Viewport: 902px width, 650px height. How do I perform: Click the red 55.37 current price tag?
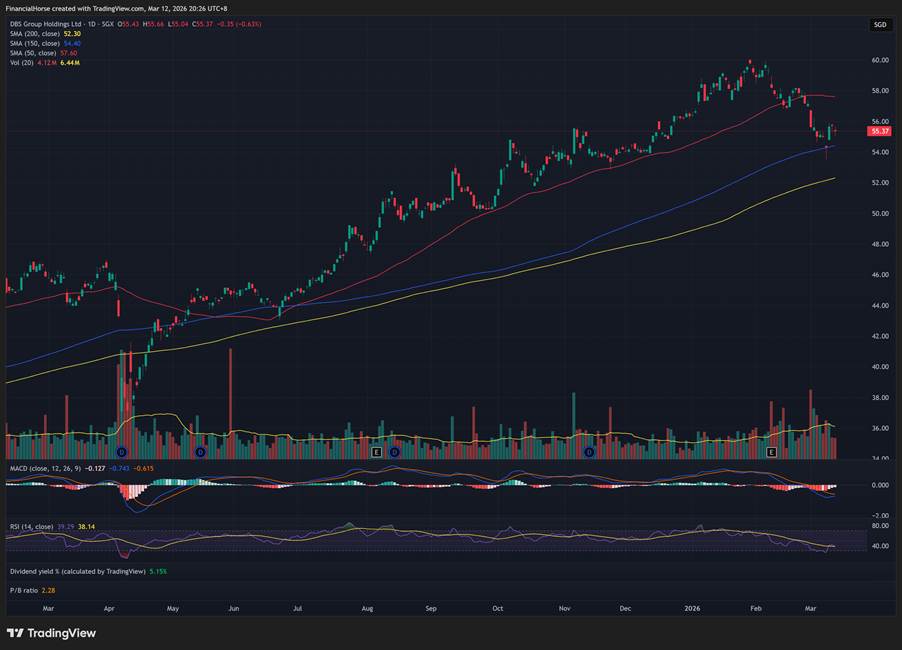coord(880,131)
